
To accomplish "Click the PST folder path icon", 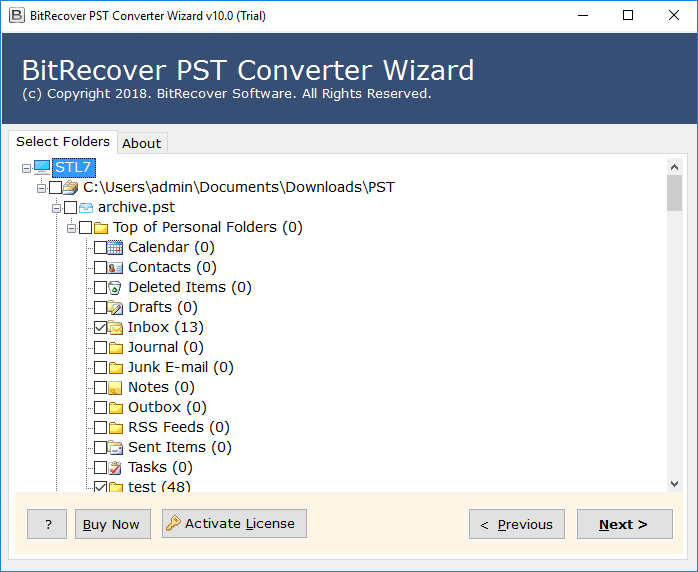I will (70, 187).
